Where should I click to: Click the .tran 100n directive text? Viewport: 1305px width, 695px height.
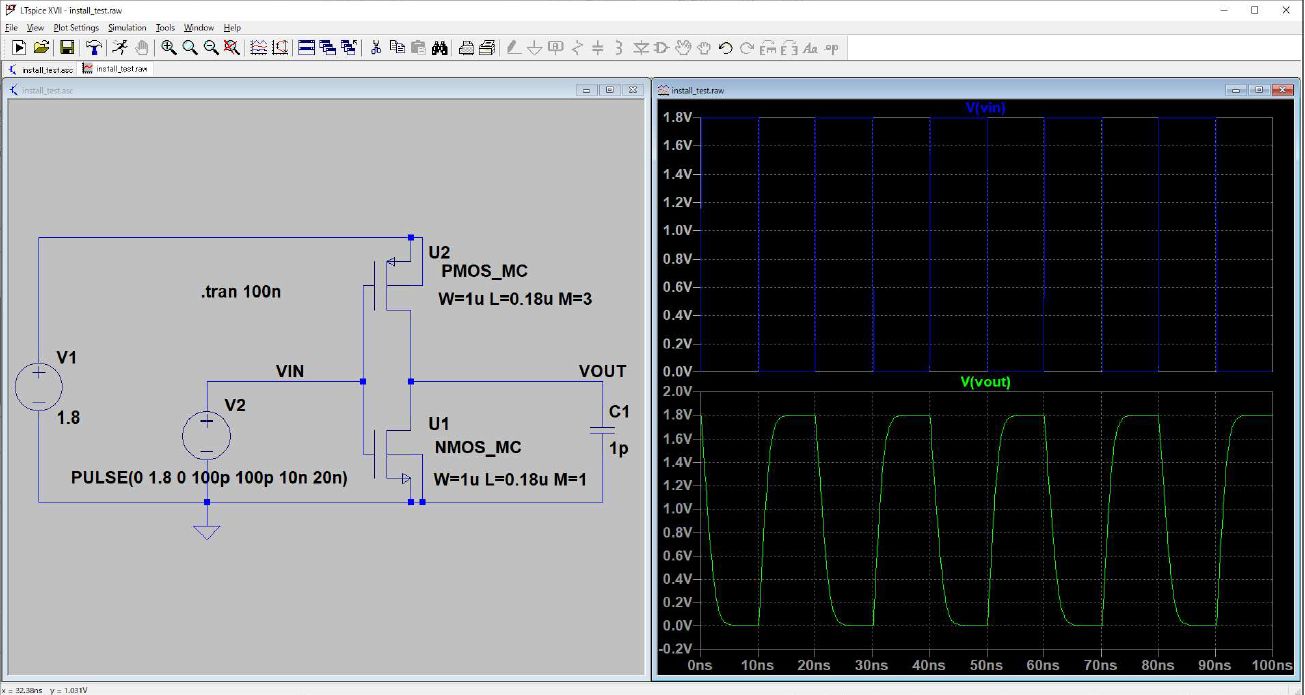[243, 293]
